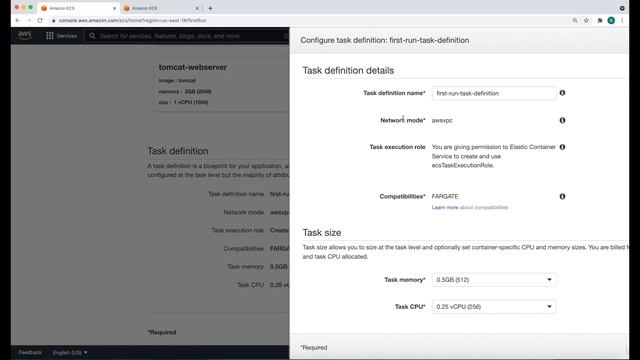The width and height of the screenshot is (640, 360).
Task: Click the cpu 1 vCPU (1024) text
Action: pos(183,102)
